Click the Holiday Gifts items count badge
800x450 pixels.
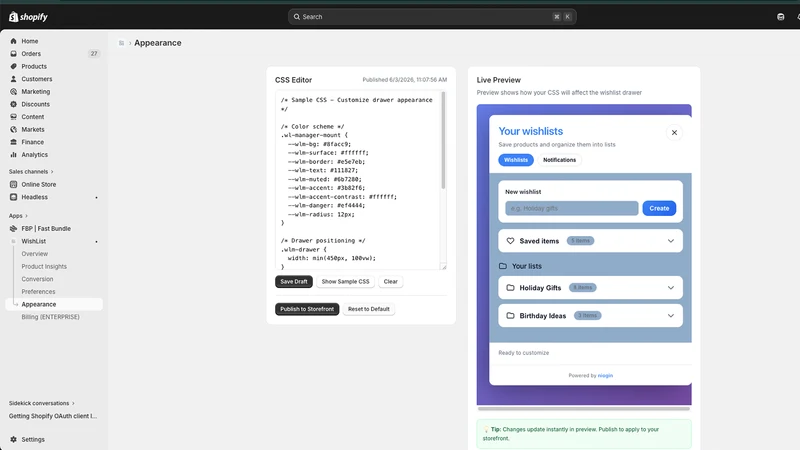(x=582, y=288)
